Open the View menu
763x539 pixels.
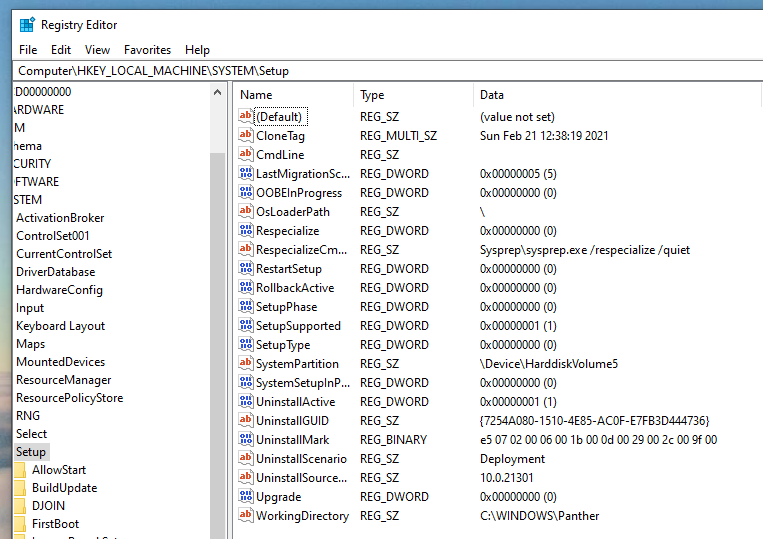click(97, 50)
